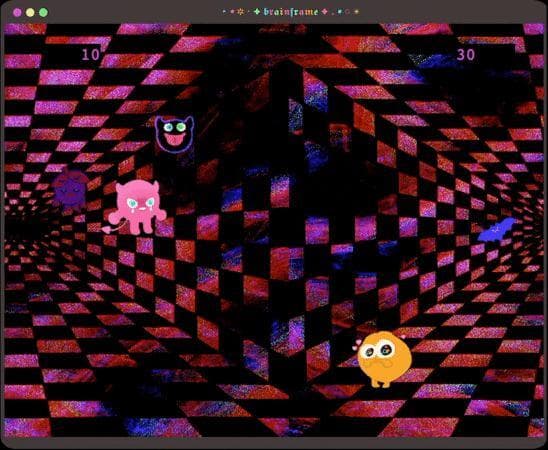This screenshot has height=450, width=548.
Task: Click the orange blob's feet
Action: [380, 384]
